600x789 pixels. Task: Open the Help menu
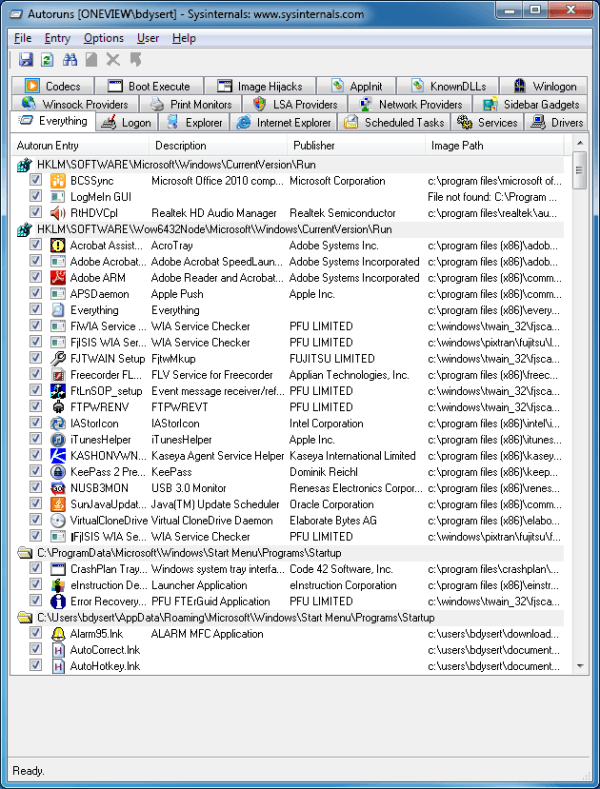pos(184,38)
